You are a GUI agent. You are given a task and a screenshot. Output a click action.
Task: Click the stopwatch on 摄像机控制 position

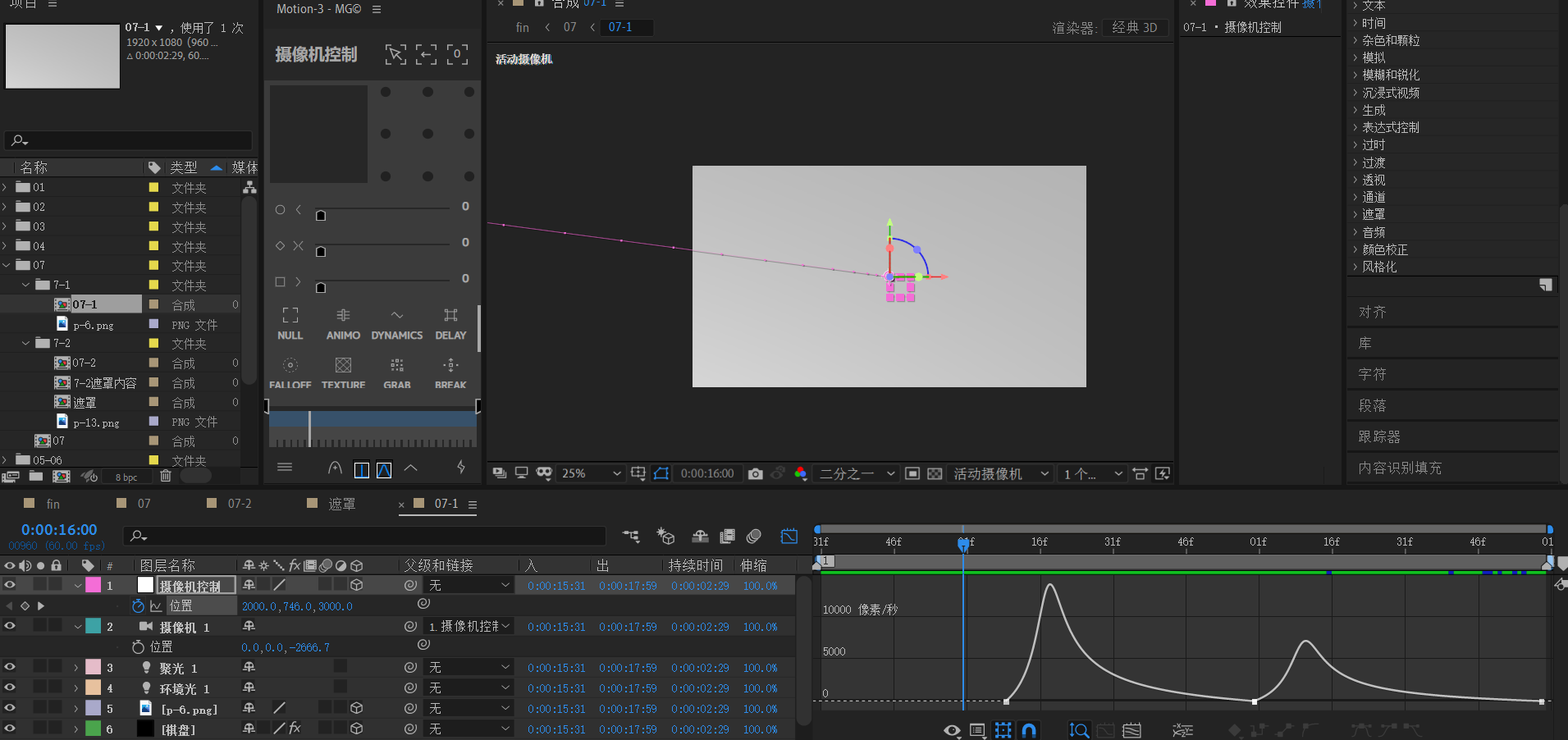138,606
